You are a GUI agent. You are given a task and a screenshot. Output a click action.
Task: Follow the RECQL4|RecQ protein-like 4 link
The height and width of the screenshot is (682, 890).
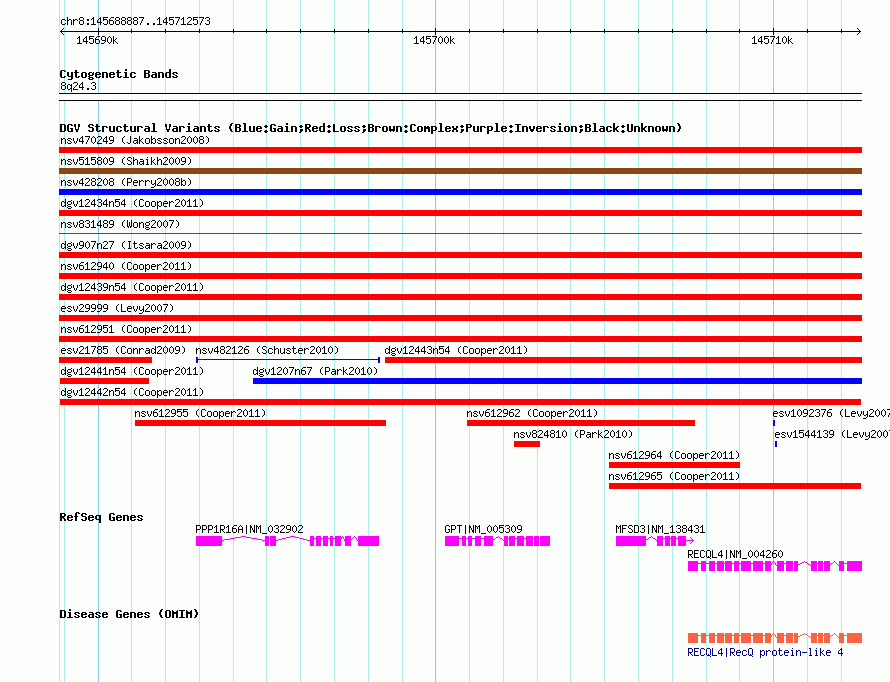765,652
